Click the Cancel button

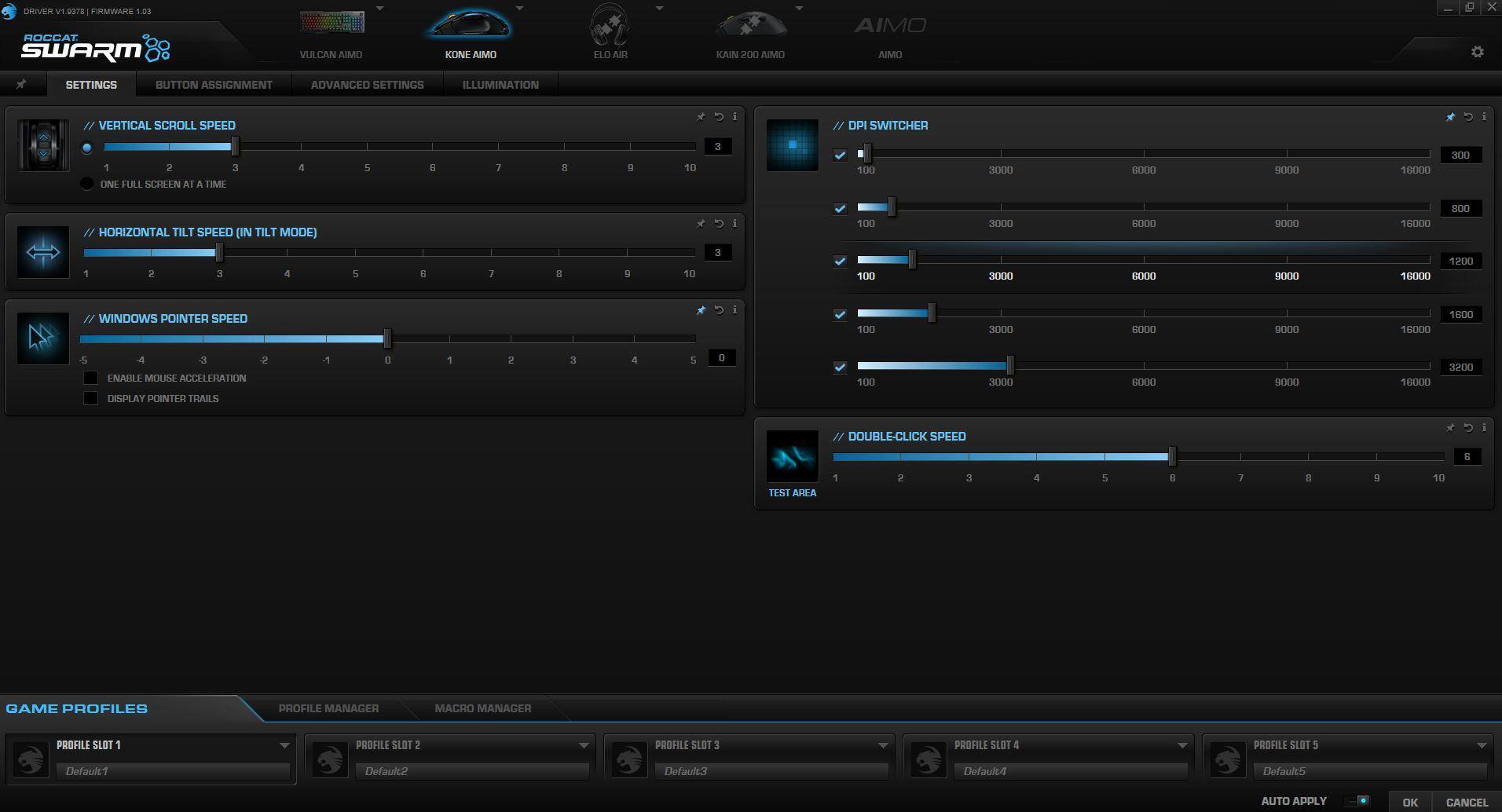pyautogui.click(x=1466, y=802)
